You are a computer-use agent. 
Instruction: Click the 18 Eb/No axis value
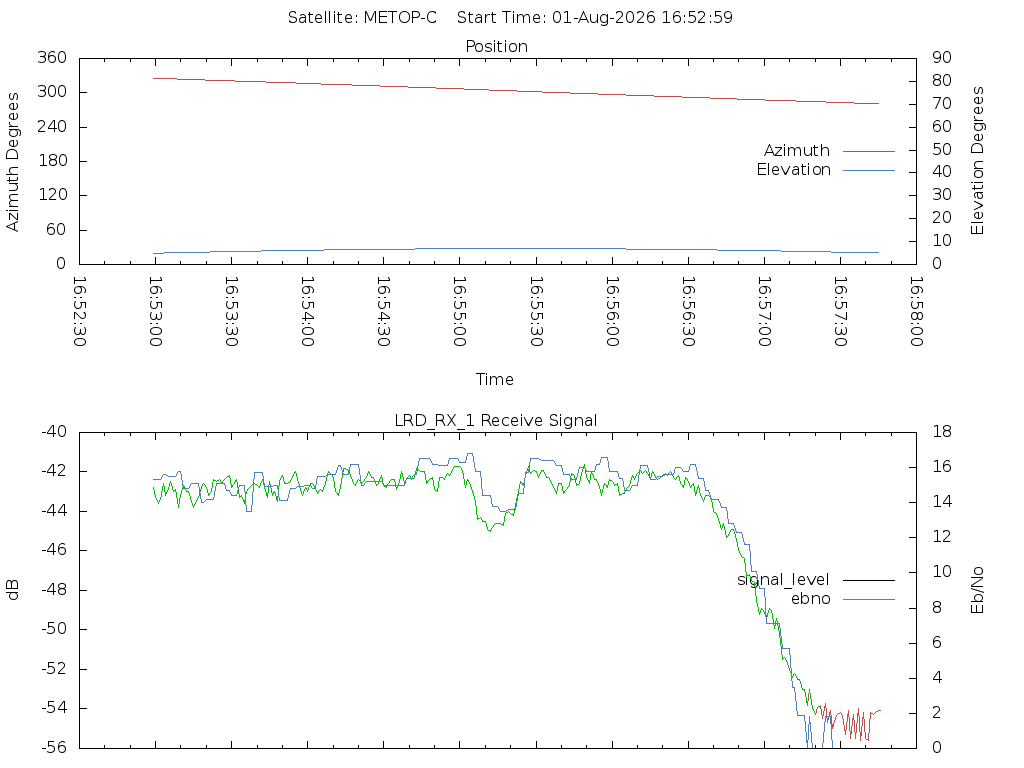point(942,432)
